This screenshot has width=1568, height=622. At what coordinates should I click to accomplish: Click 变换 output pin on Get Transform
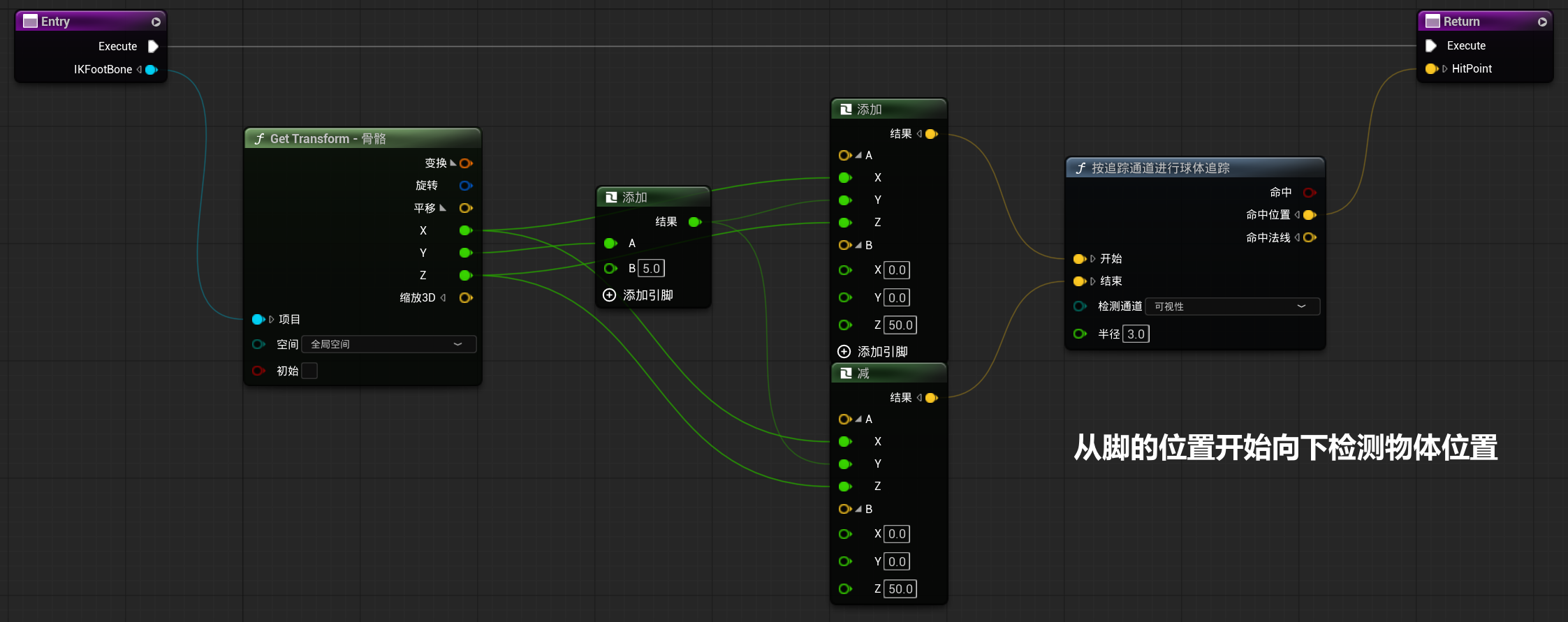click(466, 163)
